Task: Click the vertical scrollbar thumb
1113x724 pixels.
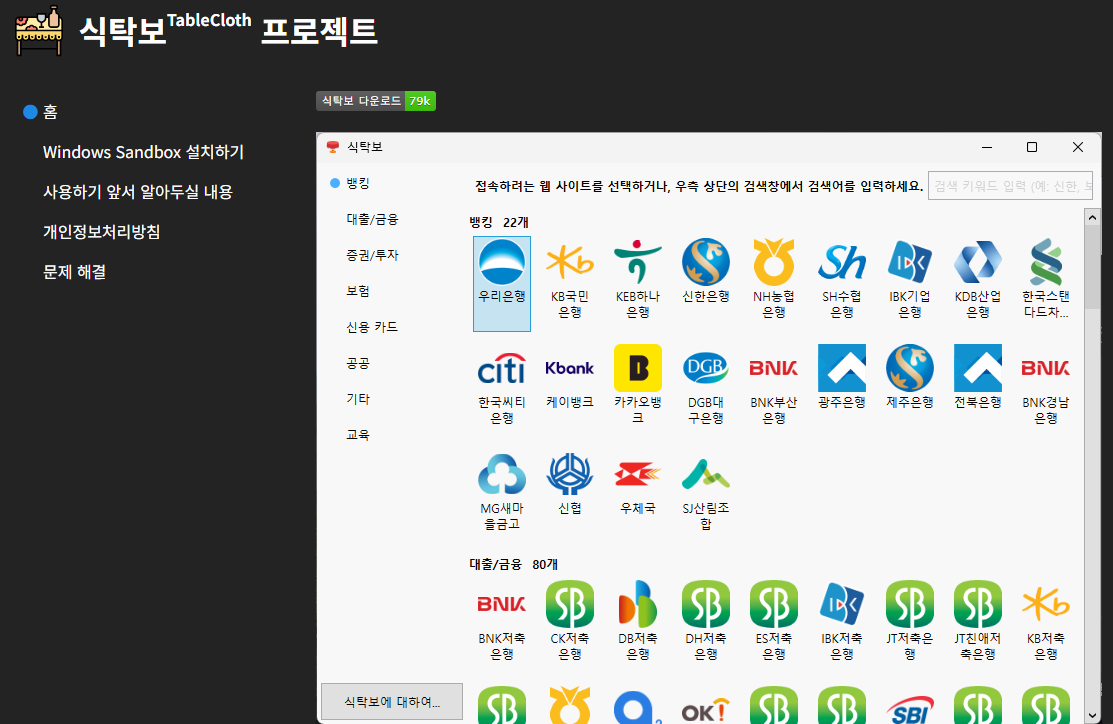Action: point(1092,267)
